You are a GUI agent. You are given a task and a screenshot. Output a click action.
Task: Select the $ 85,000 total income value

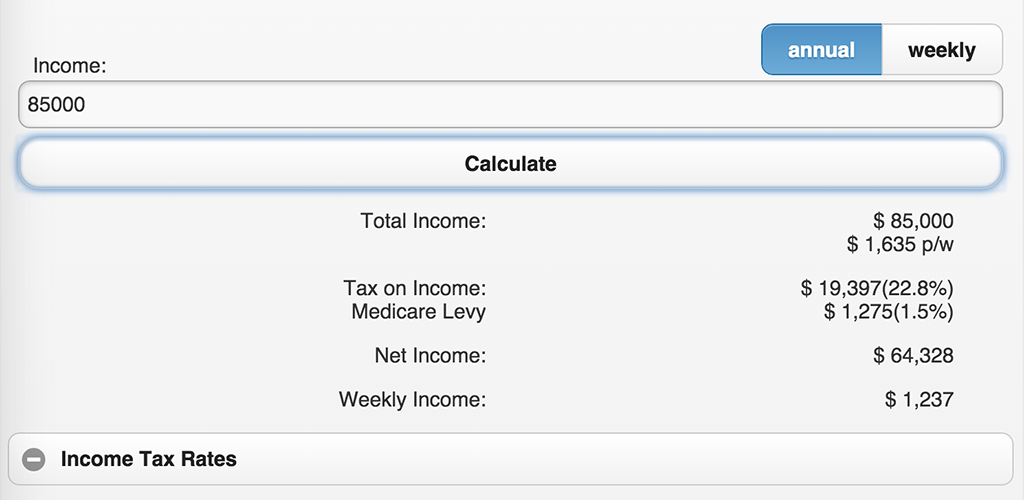pos(913,220)
